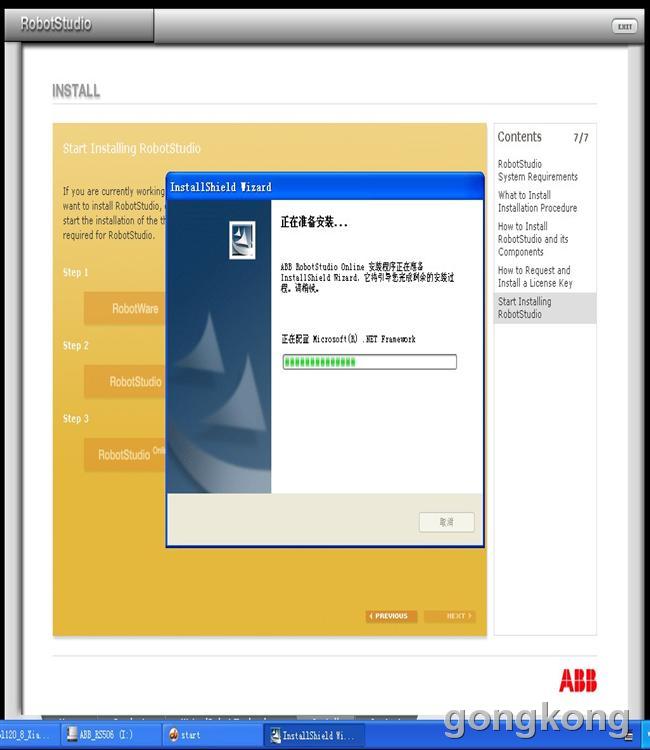Image resolution: width=650 pixels, height=750 pixels.
Task: Select Start Installing RobotStudio contents entry
Action: click(x=545, y=308)
